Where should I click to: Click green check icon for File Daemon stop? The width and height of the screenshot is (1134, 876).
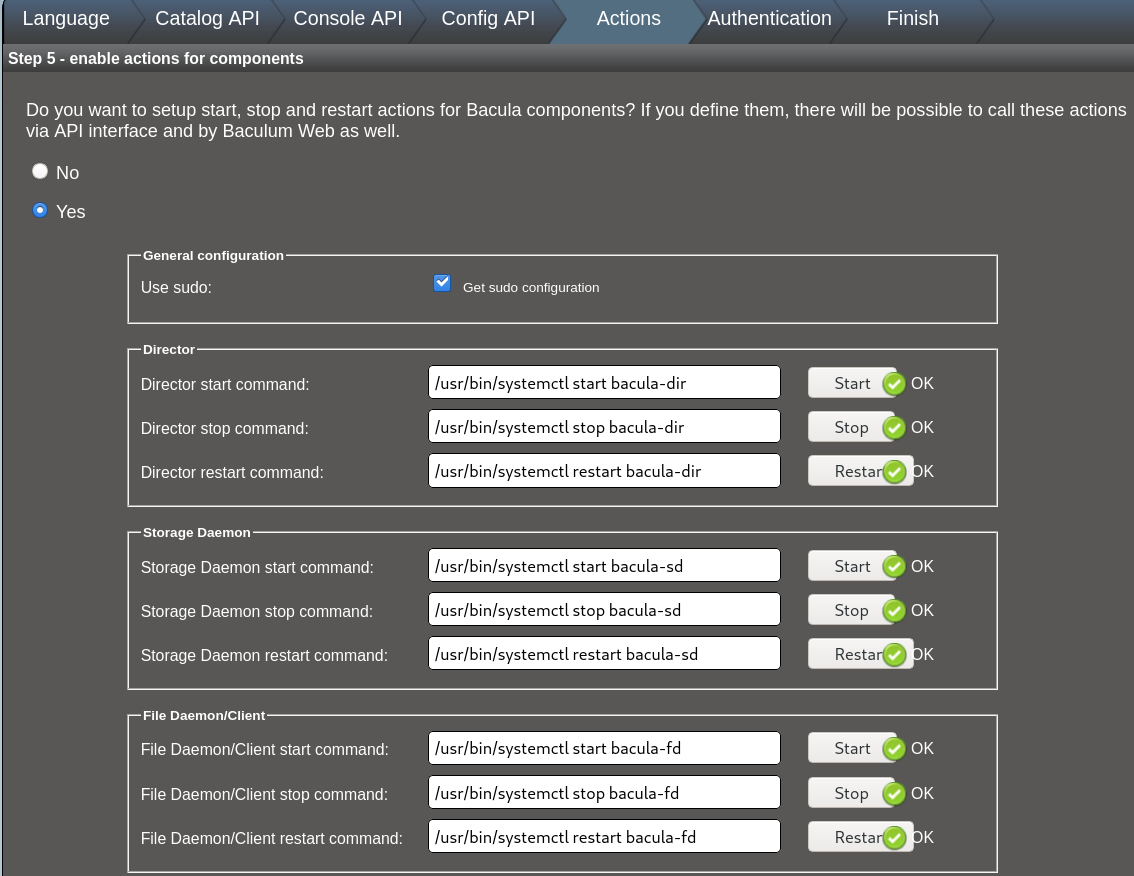[x=894, y=794]
